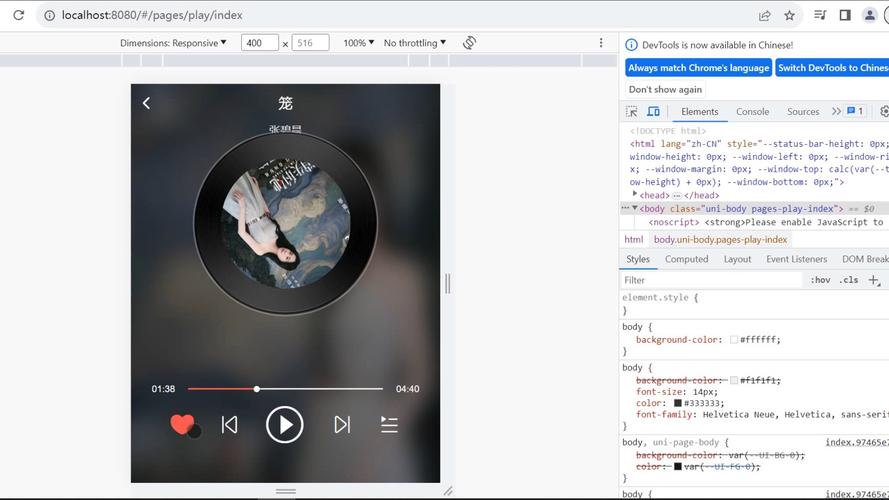The width and height of the screenshot is (889, 500).
Task: Select the Event Listeners pane tab
Action: [x=797, y=259]
